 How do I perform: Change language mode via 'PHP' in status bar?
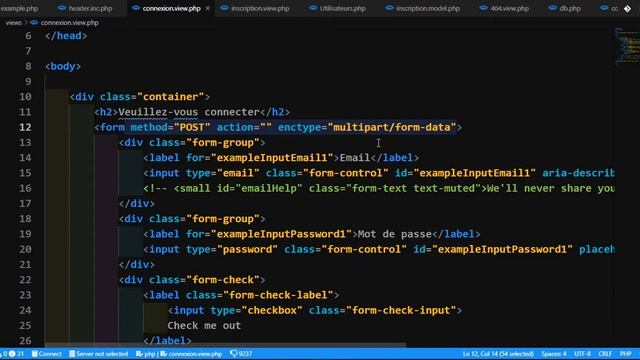pos(626,354)
